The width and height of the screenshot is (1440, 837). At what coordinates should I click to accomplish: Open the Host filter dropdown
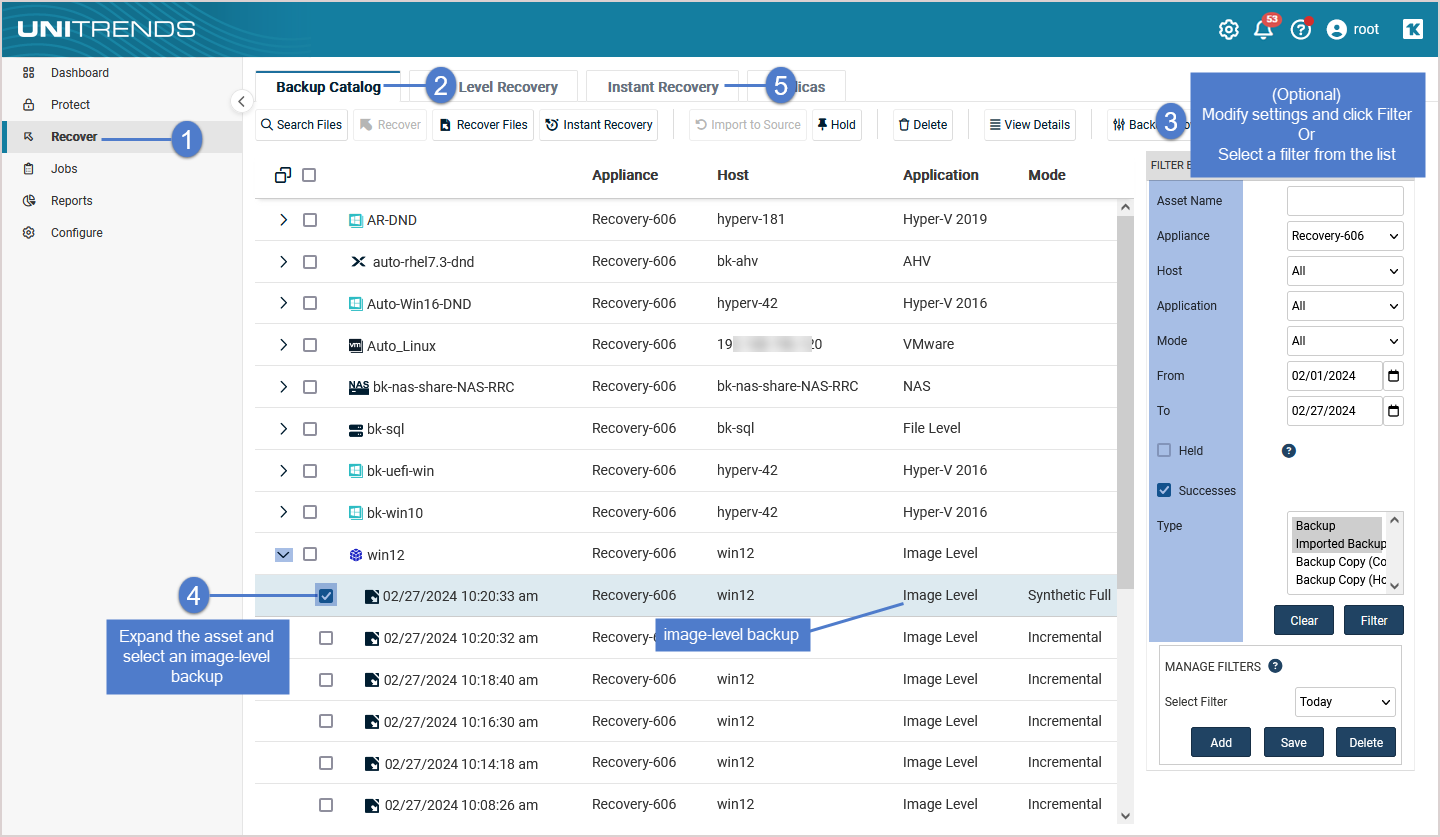[1345, 271]
